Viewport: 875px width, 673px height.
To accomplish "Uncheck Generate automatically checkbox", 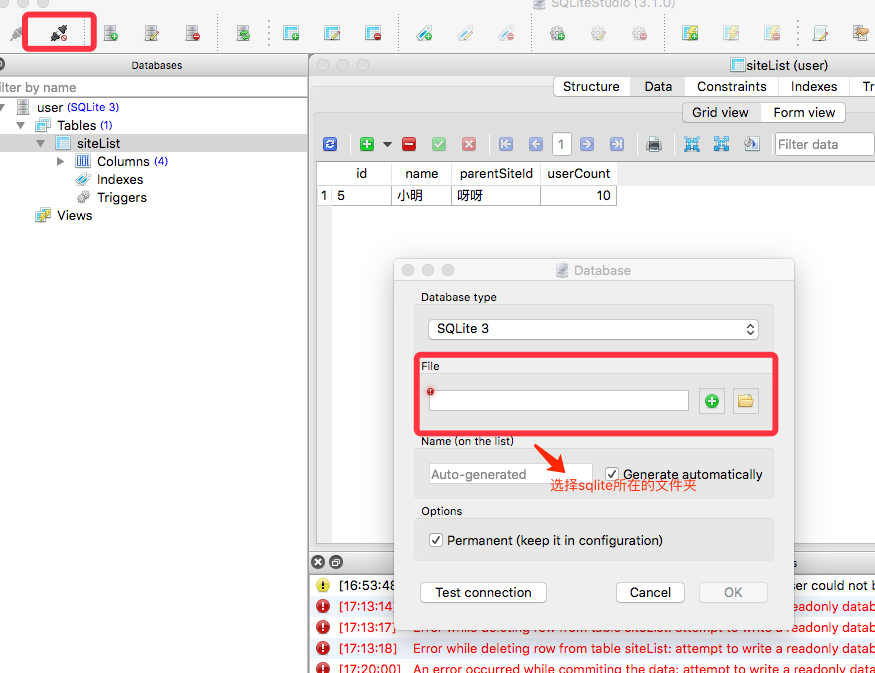I will (x=612, y=474).
